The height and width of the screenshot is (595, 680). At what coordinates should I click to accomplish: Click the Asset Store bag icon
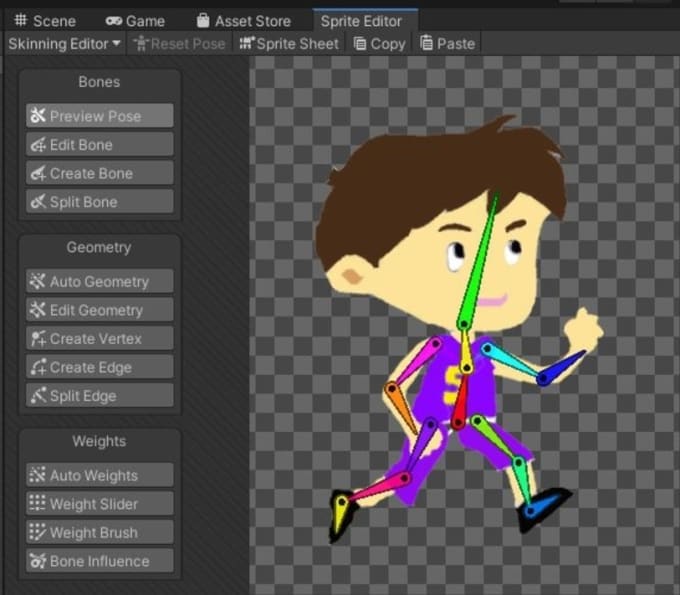coord(203,20)
